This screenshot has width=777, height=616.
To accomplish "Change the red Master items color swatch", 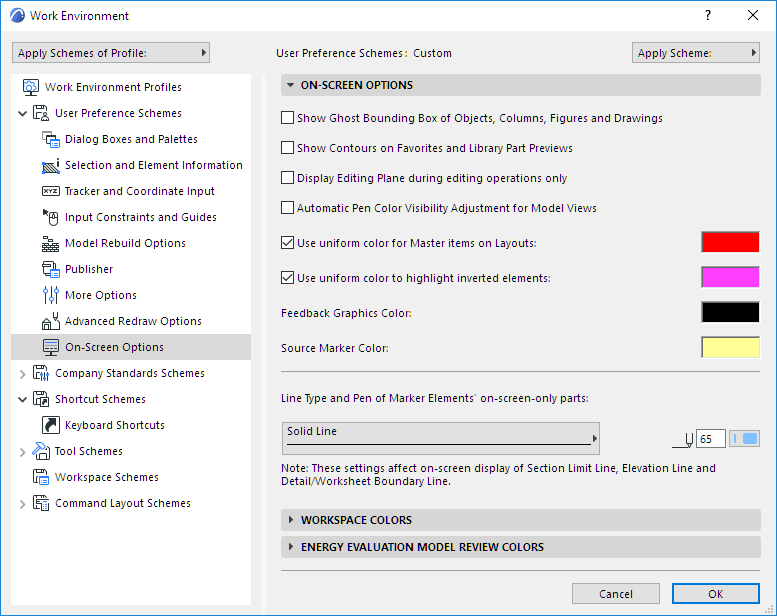I will tap(730, 242).
